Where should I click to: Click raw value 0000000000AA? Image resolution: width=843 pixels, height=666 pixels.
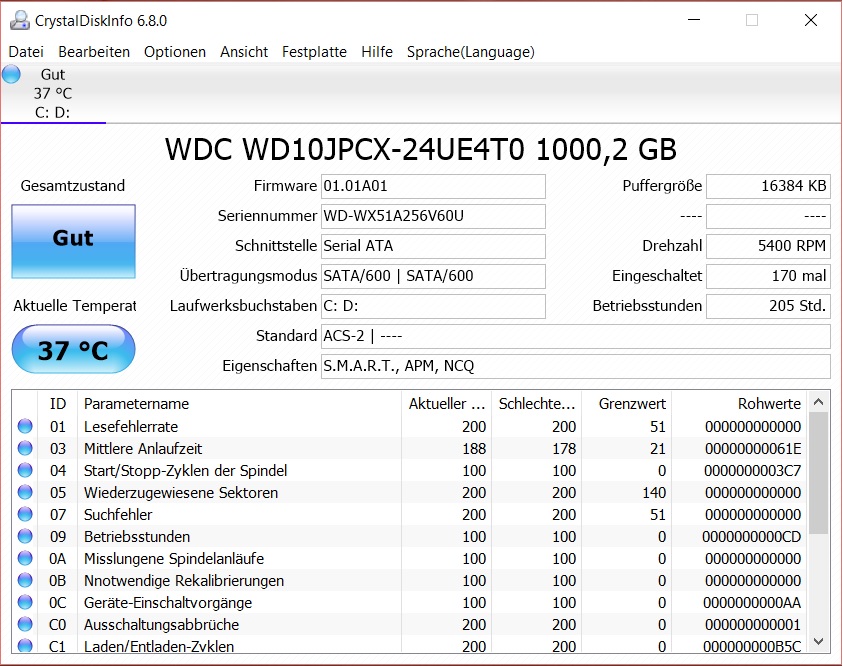(752, 603)
